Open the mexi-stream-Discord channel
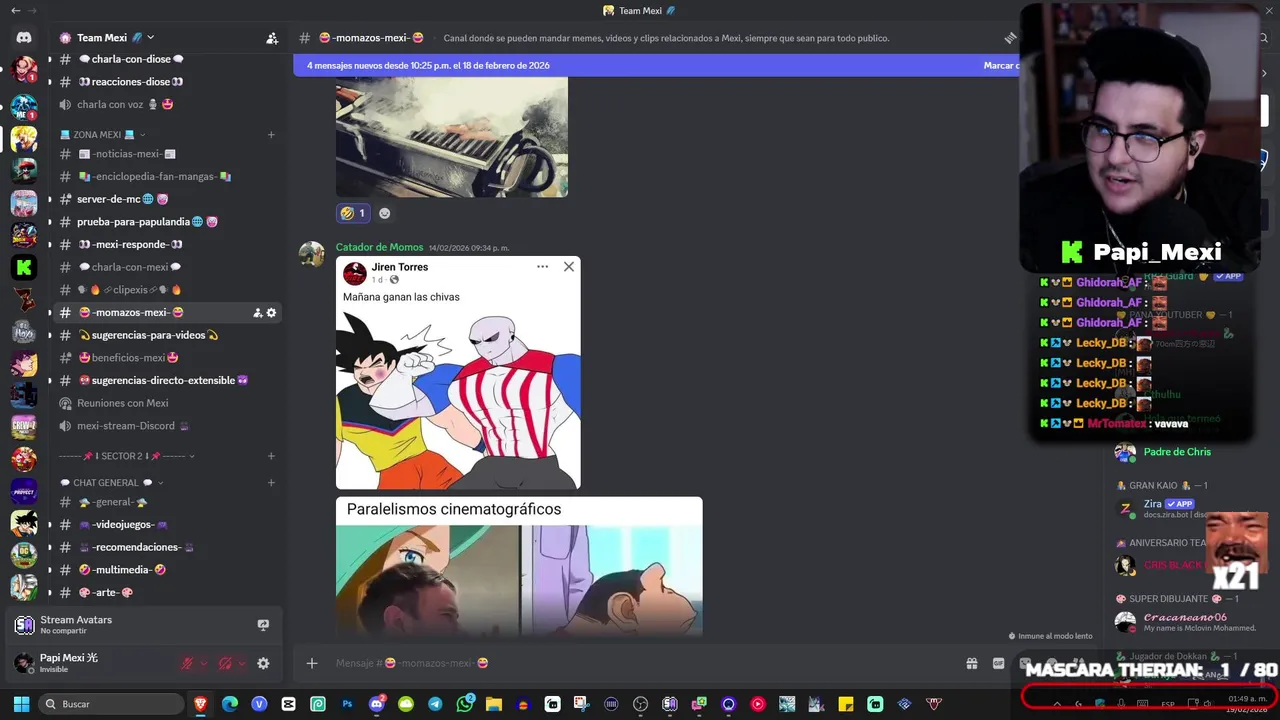Image resolution: width=1280 pixels, height=720 pixels. pos(166,426)
